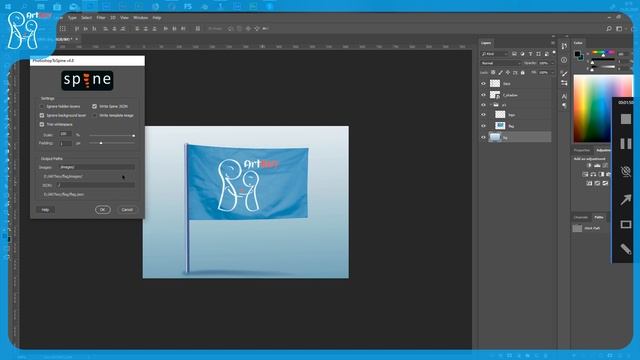640x360 pixels.
Task: Click Cancel in the Spine dialog
Action: pos(127,210)
